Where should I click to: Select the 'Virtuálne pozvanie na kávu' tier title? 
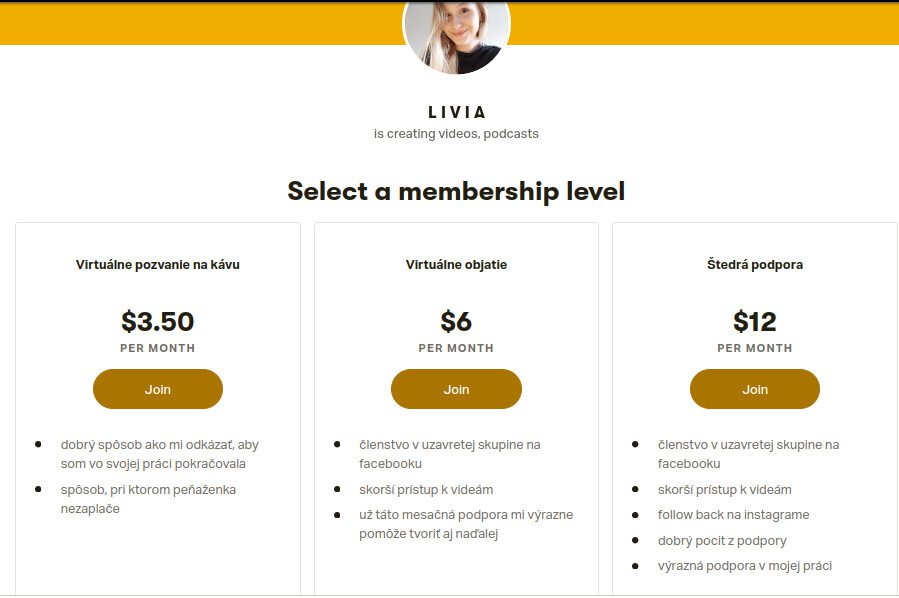[158, 265]
